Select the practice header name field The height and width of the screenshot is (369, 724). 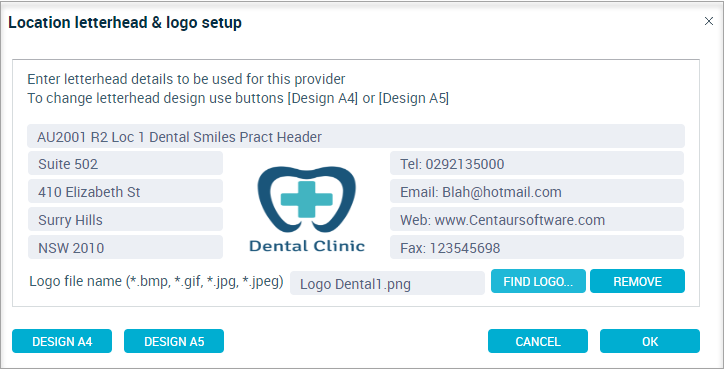tap(356, 136)
